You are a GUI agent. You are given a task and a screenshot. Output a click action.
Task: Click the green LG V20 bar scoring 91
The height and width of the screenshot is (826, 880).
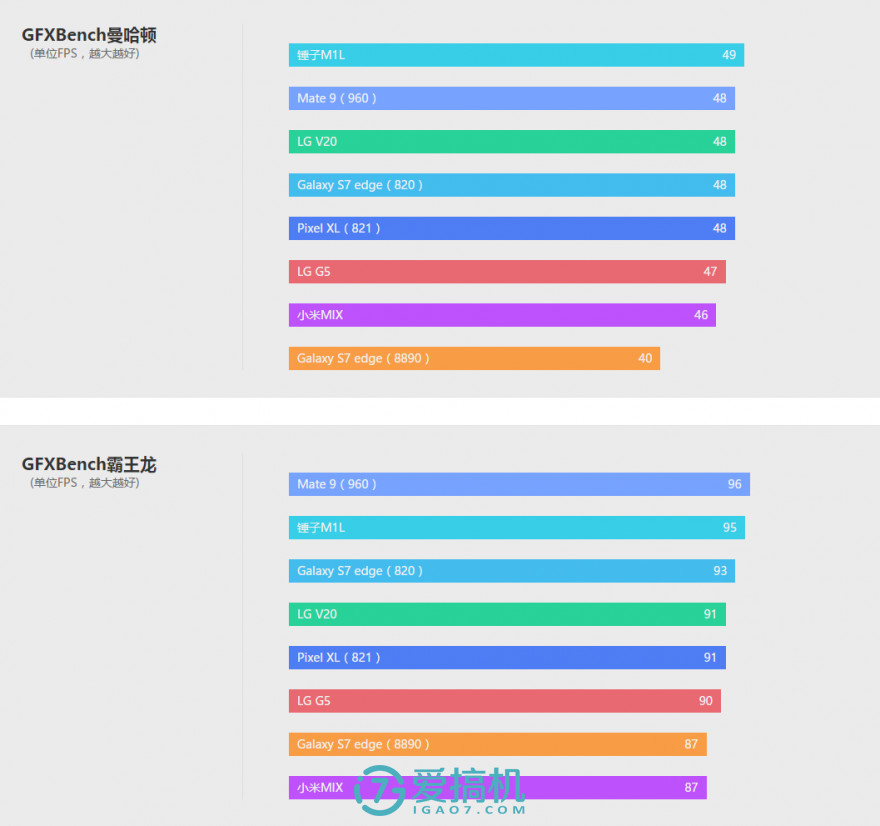click(507, 614)
